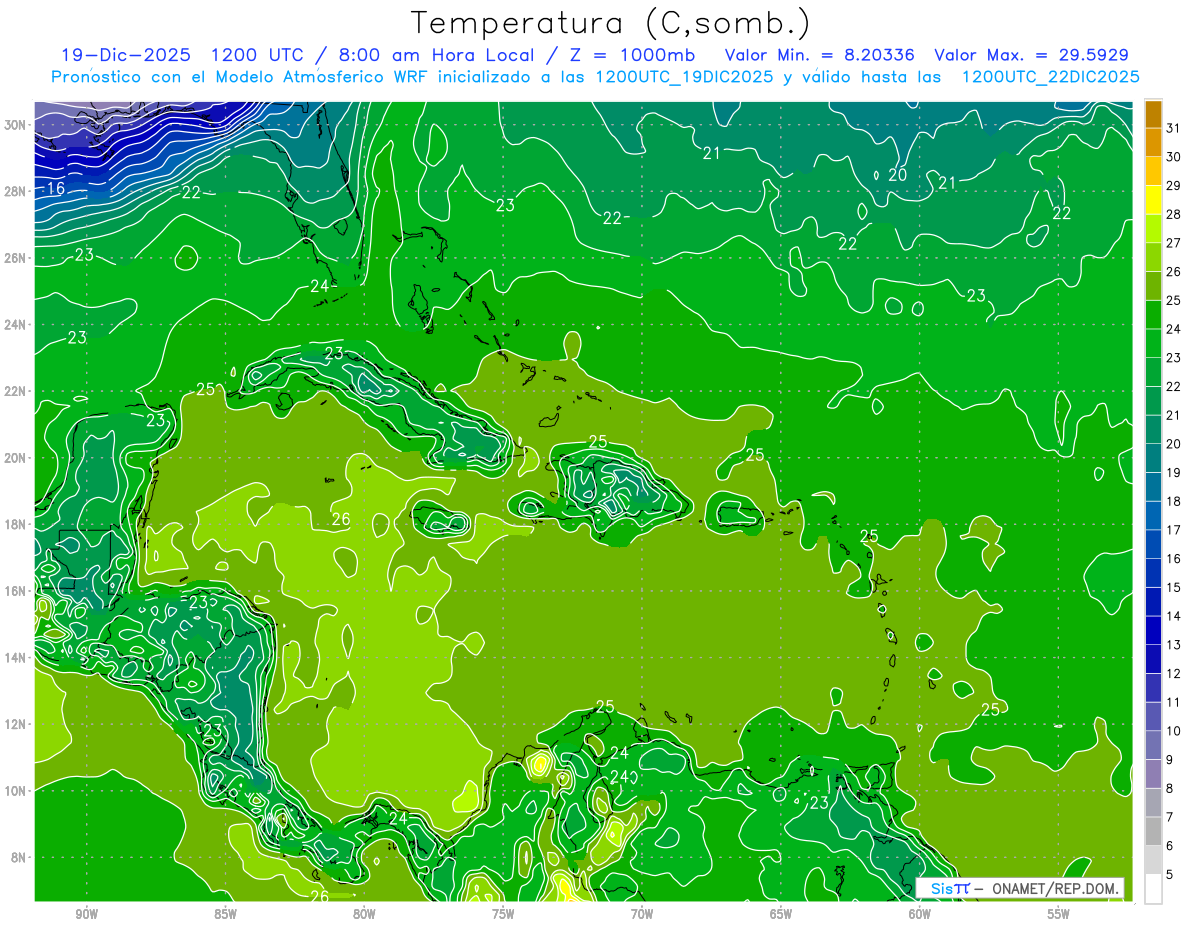Select "Valor Min. = 8.20336" text
The image size is (1200, 927).
click(x=821, y=55)
